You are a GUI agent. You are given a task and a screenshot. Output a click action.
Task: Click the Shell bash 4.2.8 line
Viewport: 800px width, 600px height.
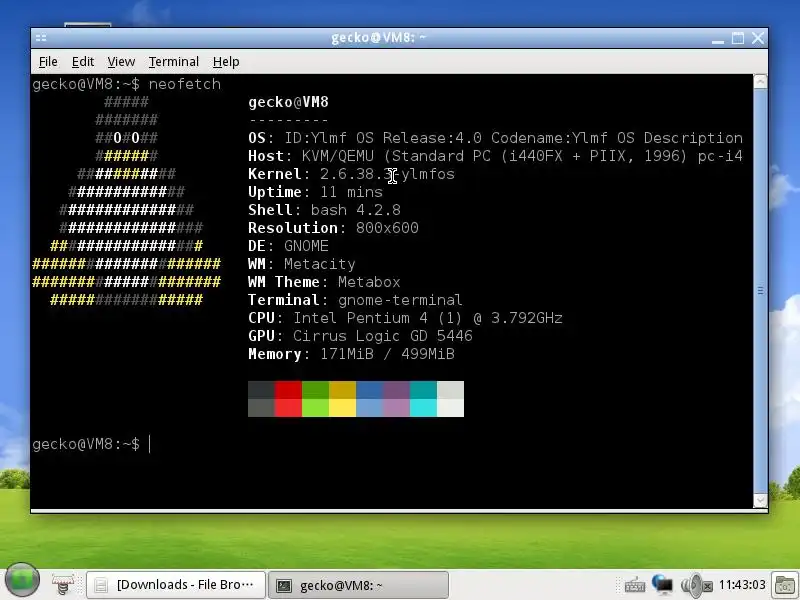[x=324, y=210]
